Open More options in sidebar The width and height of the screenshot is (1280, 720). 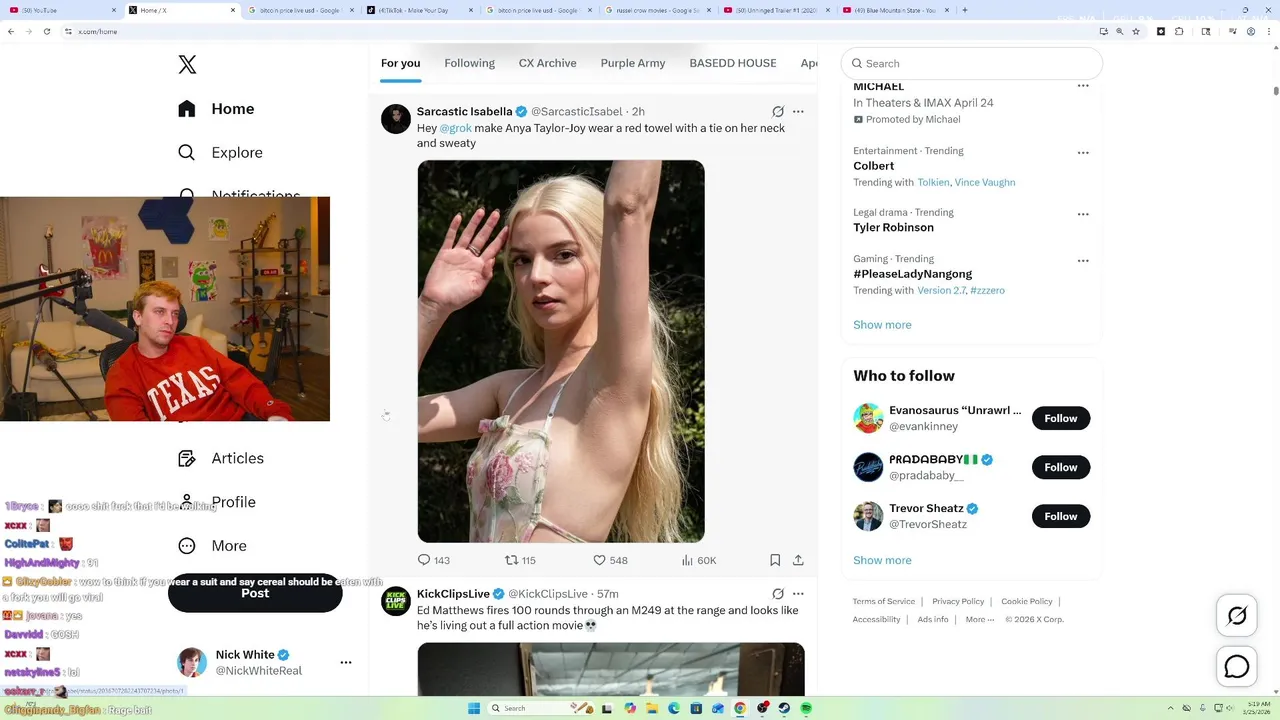coord(212,546)
